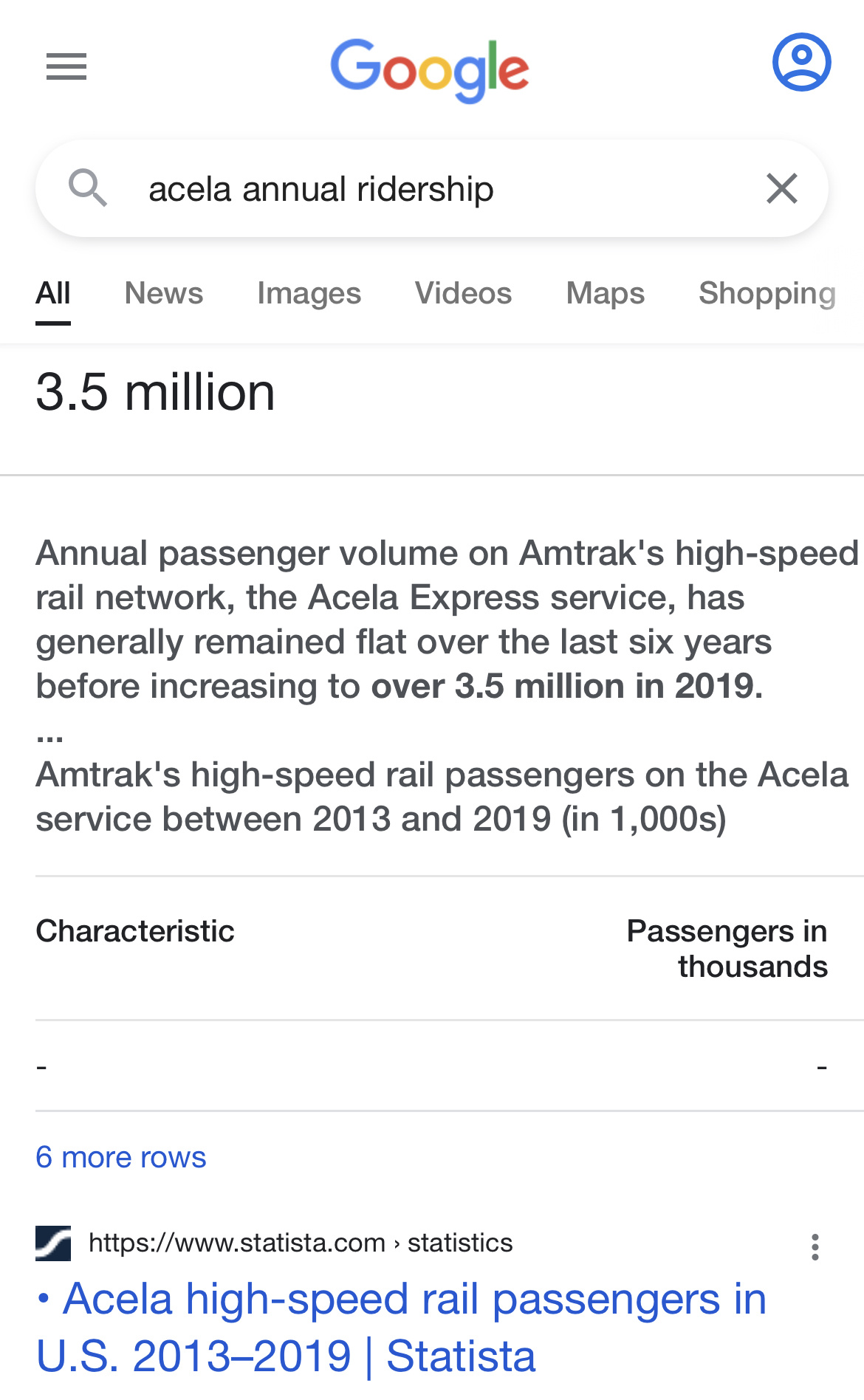Open the hamburger menu
This screenshot has width=864, height=1400.
[66, 67]
